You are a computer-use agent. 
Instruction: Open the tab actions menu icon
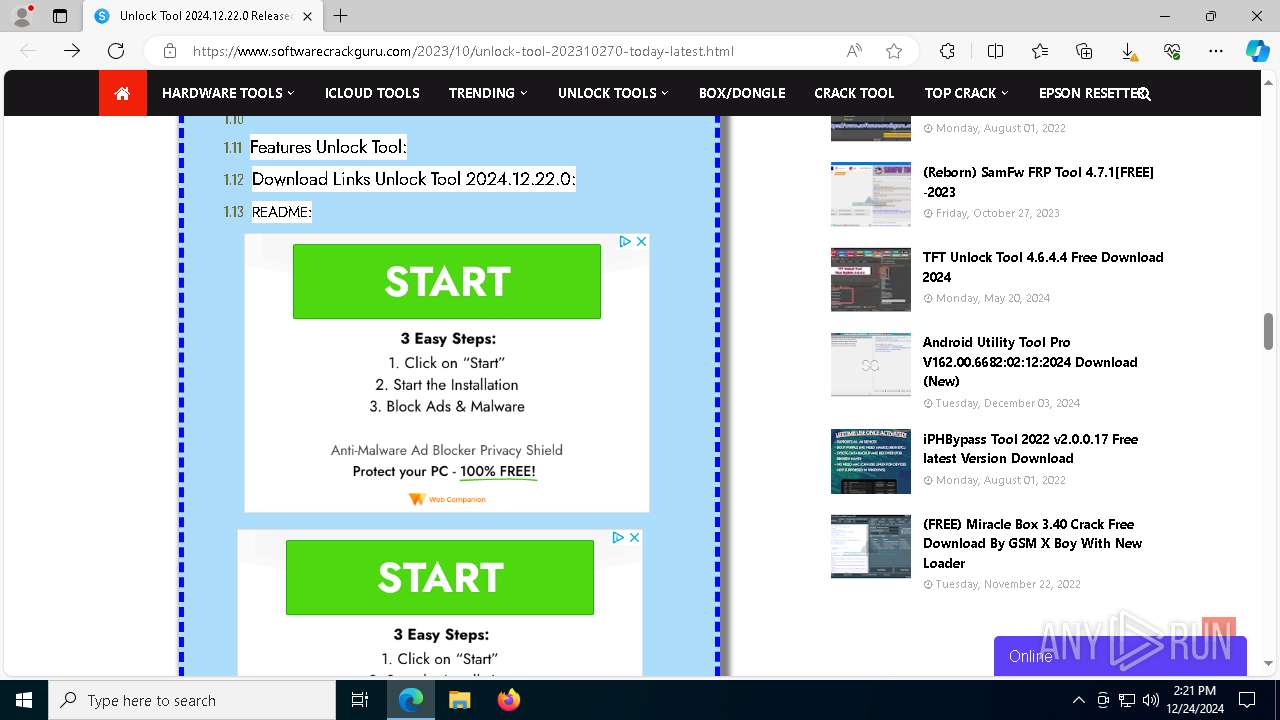(60, 16)
